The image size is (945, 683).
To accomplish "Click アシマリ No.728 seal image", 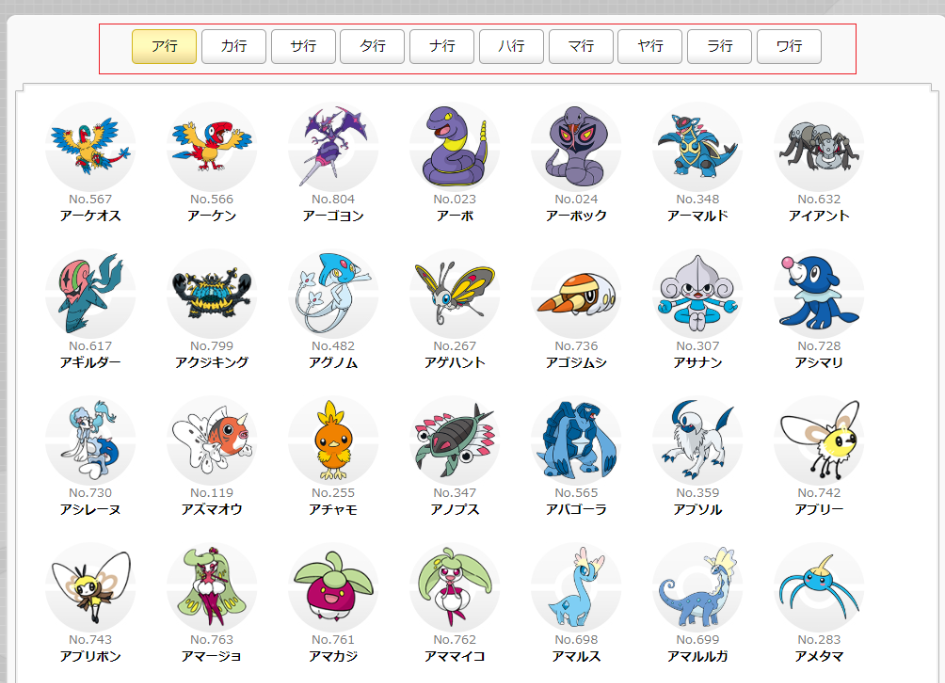I will coord(819,294).
